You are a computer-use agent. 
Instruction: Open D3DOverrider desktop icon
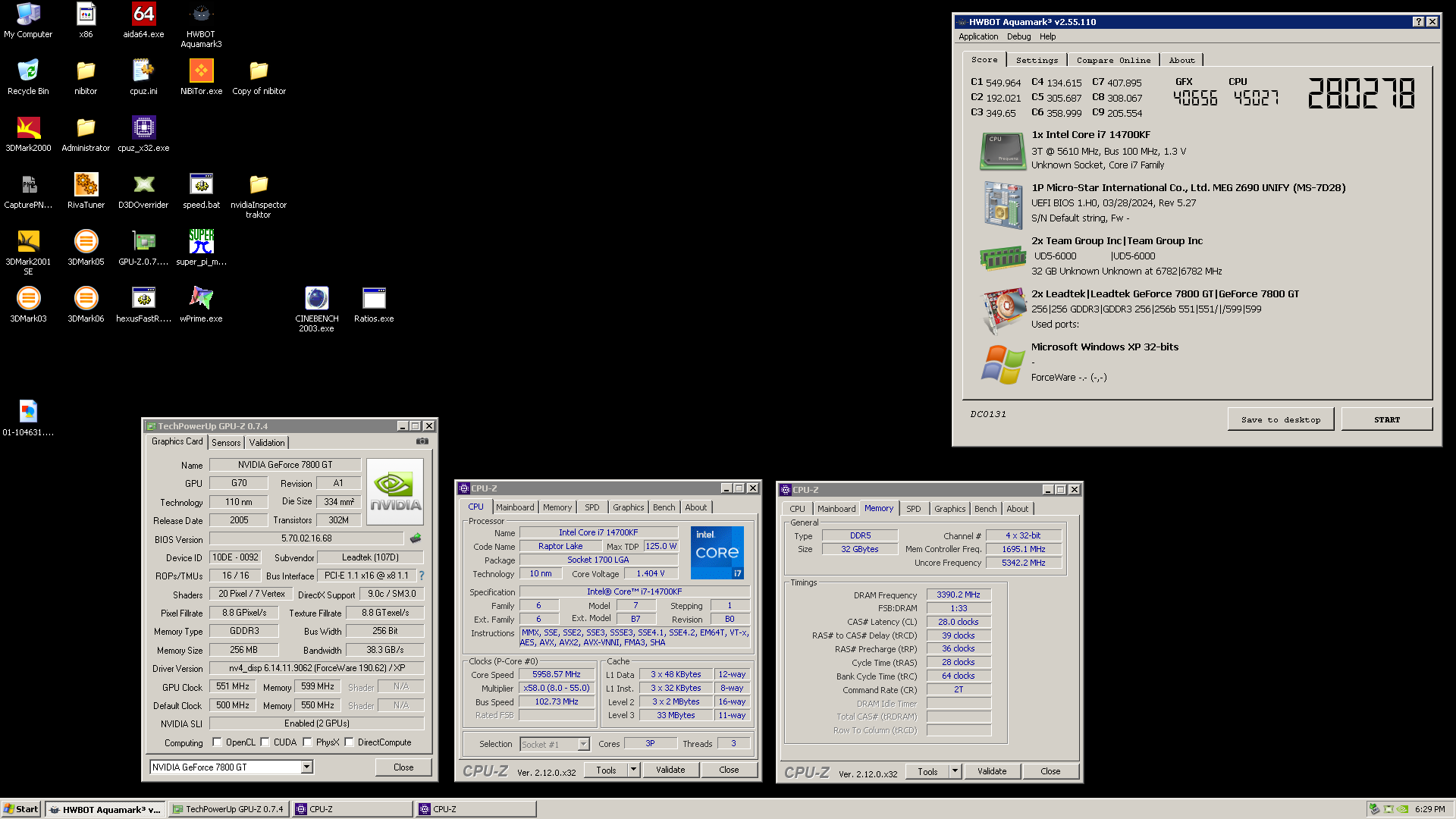tap(143, 191)
